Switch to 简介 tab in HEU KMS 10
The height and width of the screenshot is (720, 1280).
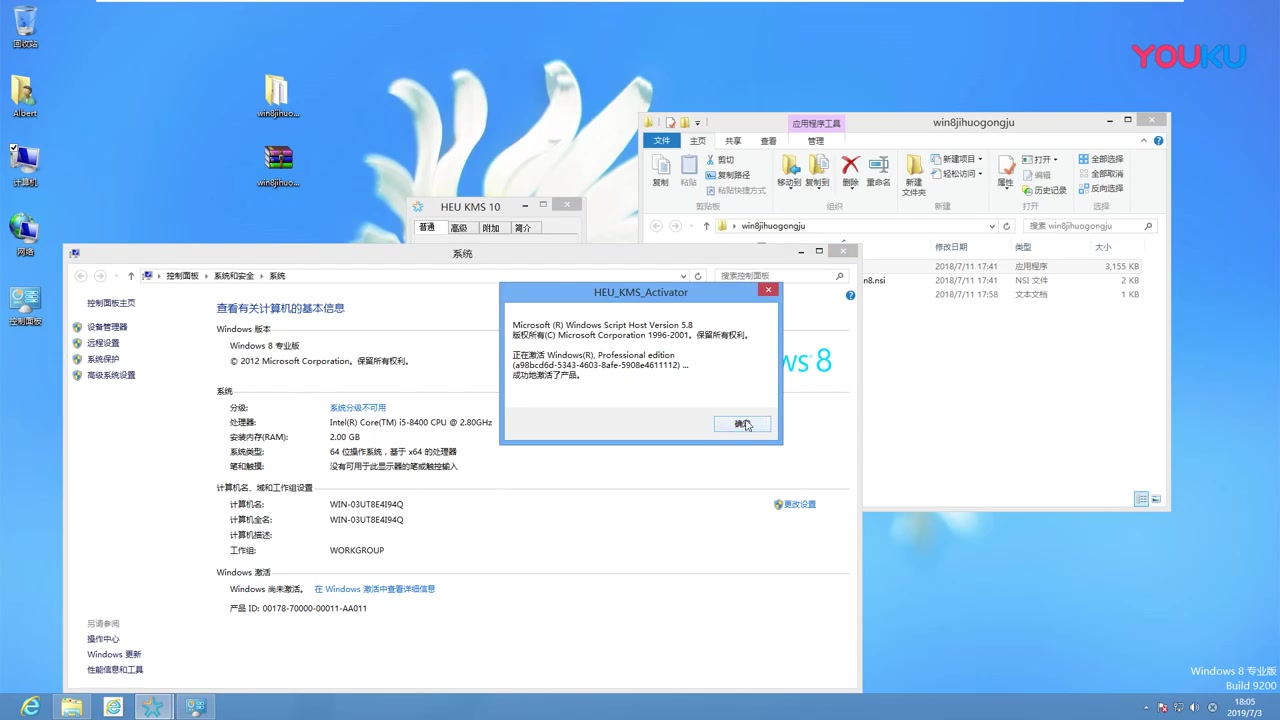pos(523,228)
